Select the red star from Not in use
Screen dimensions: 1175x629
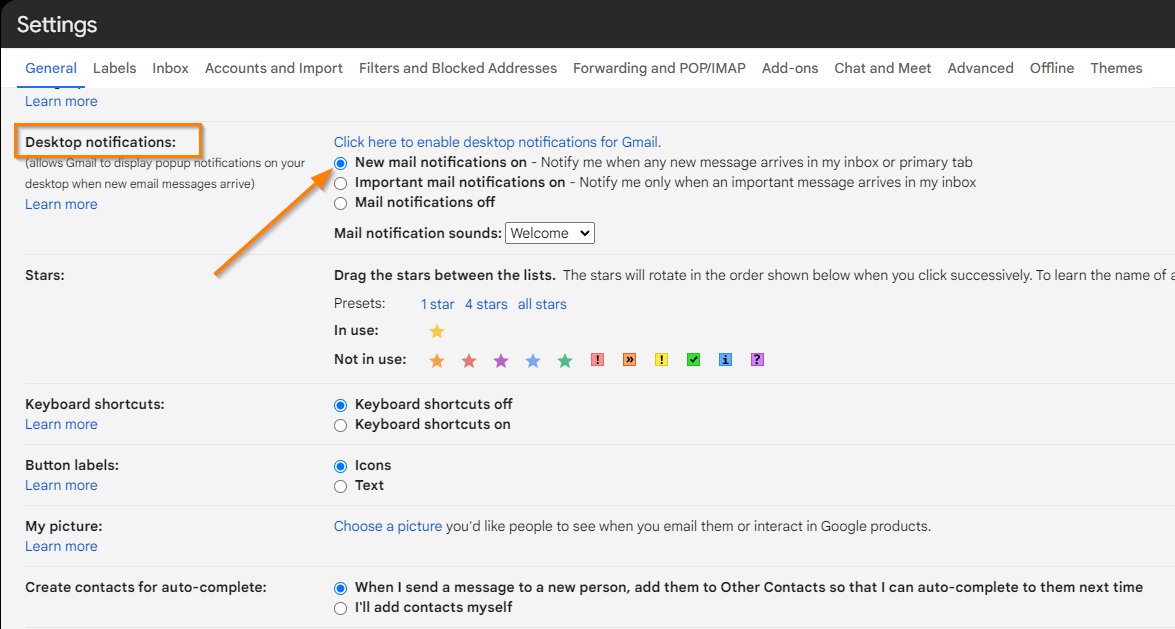467,360
